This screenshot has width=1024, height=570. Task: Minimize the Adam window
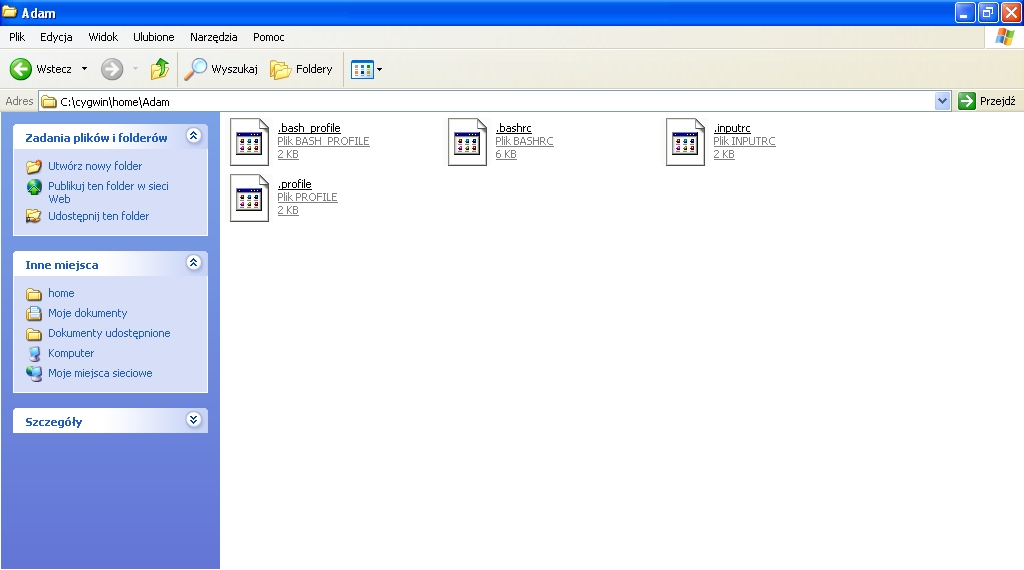coord(965,12)
